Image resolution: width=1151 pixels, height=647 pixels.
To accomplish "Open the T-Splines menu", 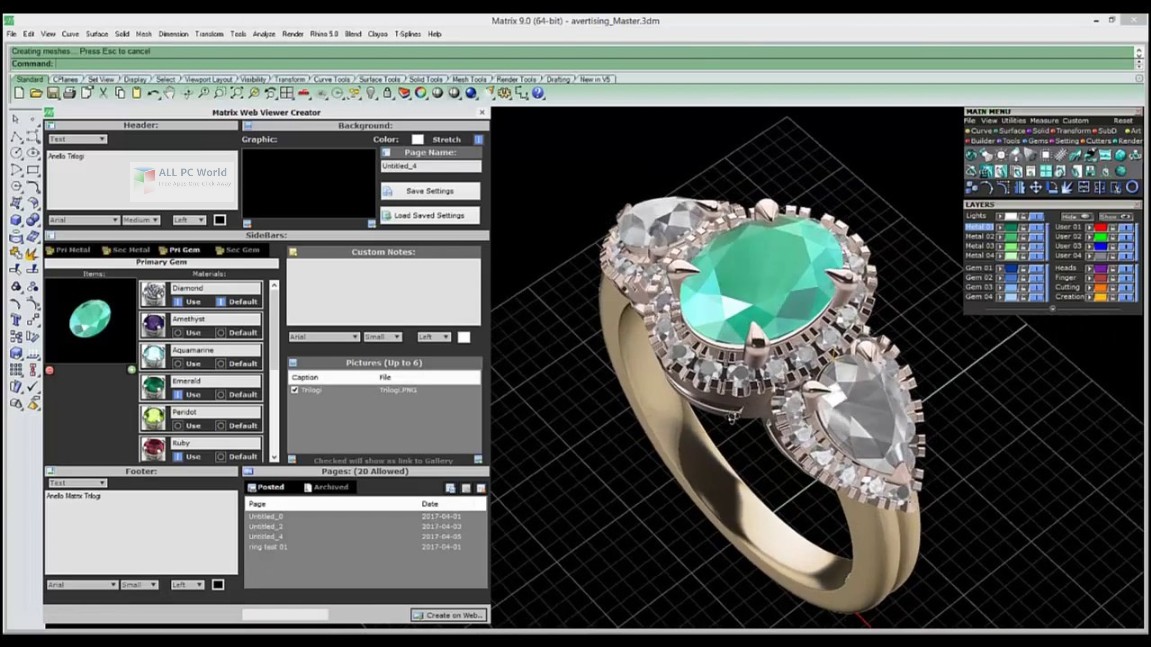I will [x=407, y=34].
